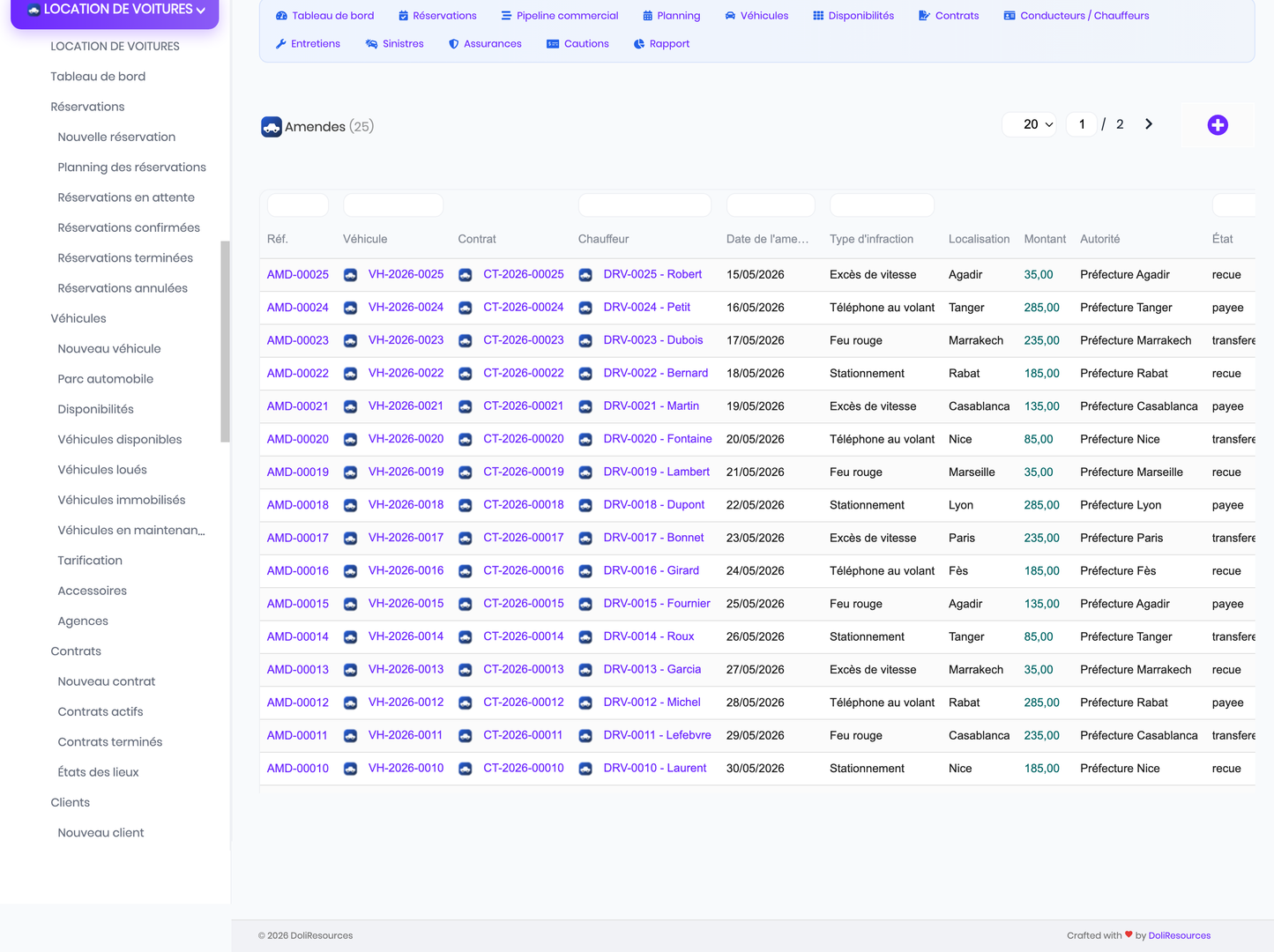Viewport: 1274px width, 952px height.
Task: Open Assurances tab
Action: point(485,44)
